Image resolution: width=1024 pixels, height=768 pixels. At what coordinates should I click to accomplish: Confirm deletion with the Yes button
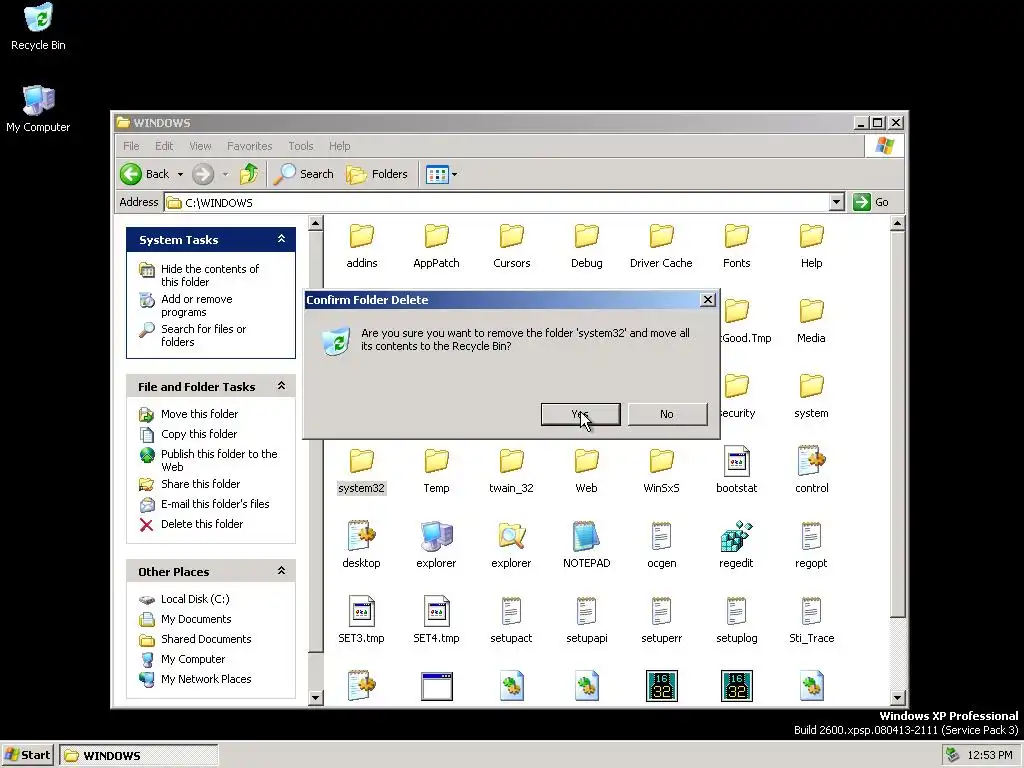(x=581, y=414)
